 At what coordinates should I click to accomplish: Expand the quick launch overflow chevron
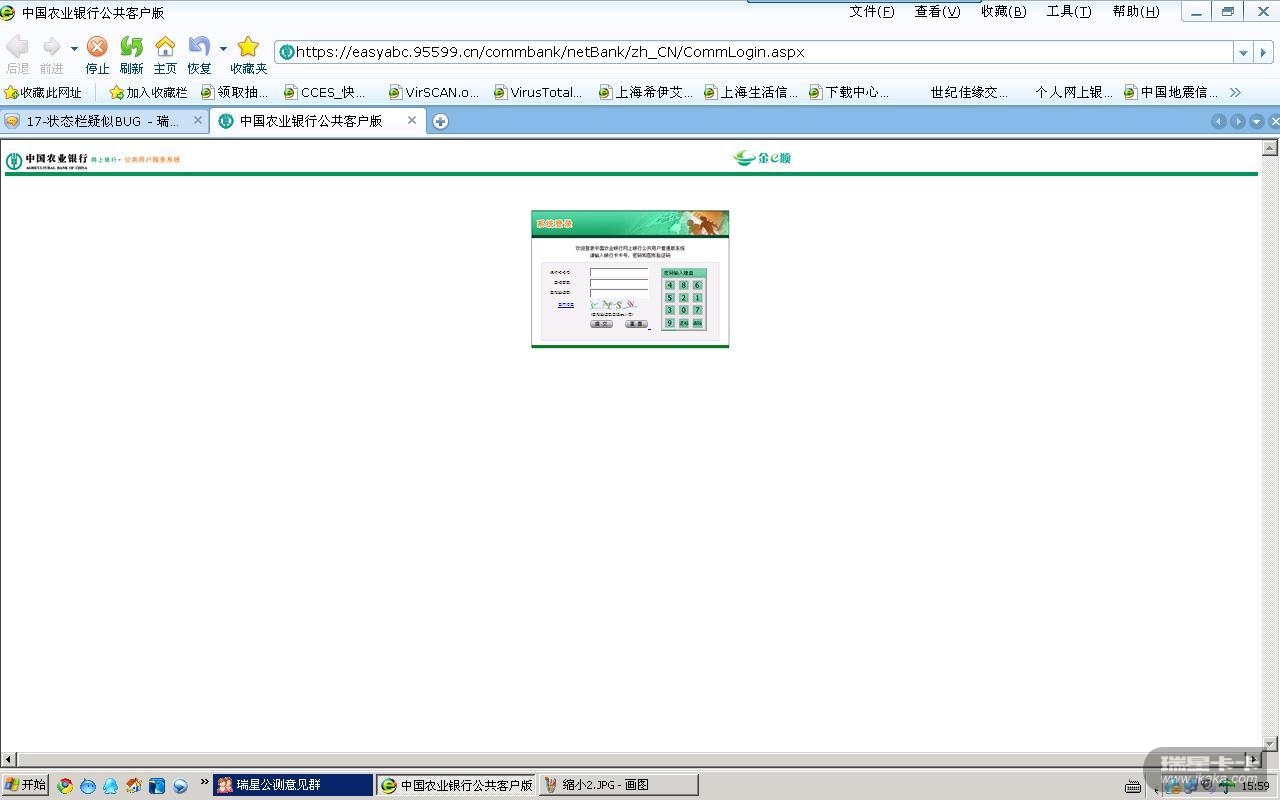click(x=205, y=782)
